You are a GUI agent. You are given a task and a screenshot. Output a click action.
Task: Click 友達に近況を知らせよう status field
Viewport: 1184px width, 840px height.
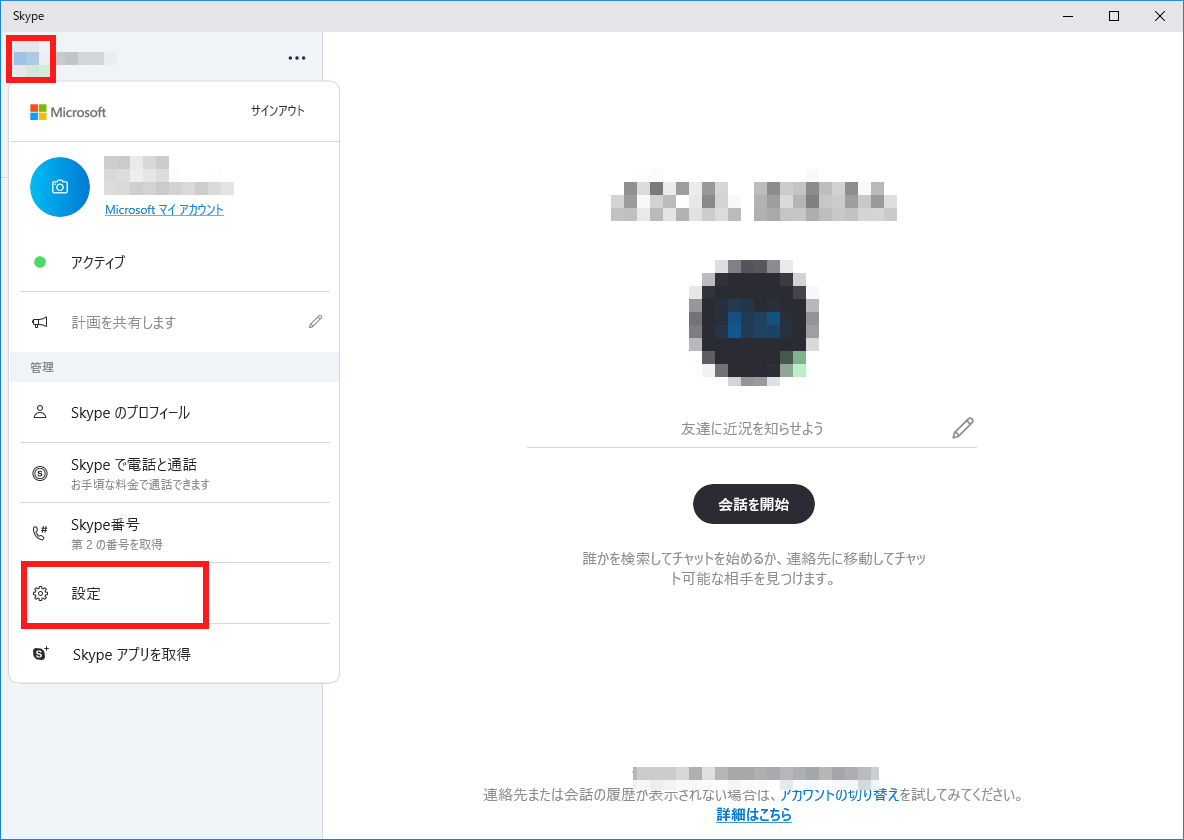coord(751,428)
